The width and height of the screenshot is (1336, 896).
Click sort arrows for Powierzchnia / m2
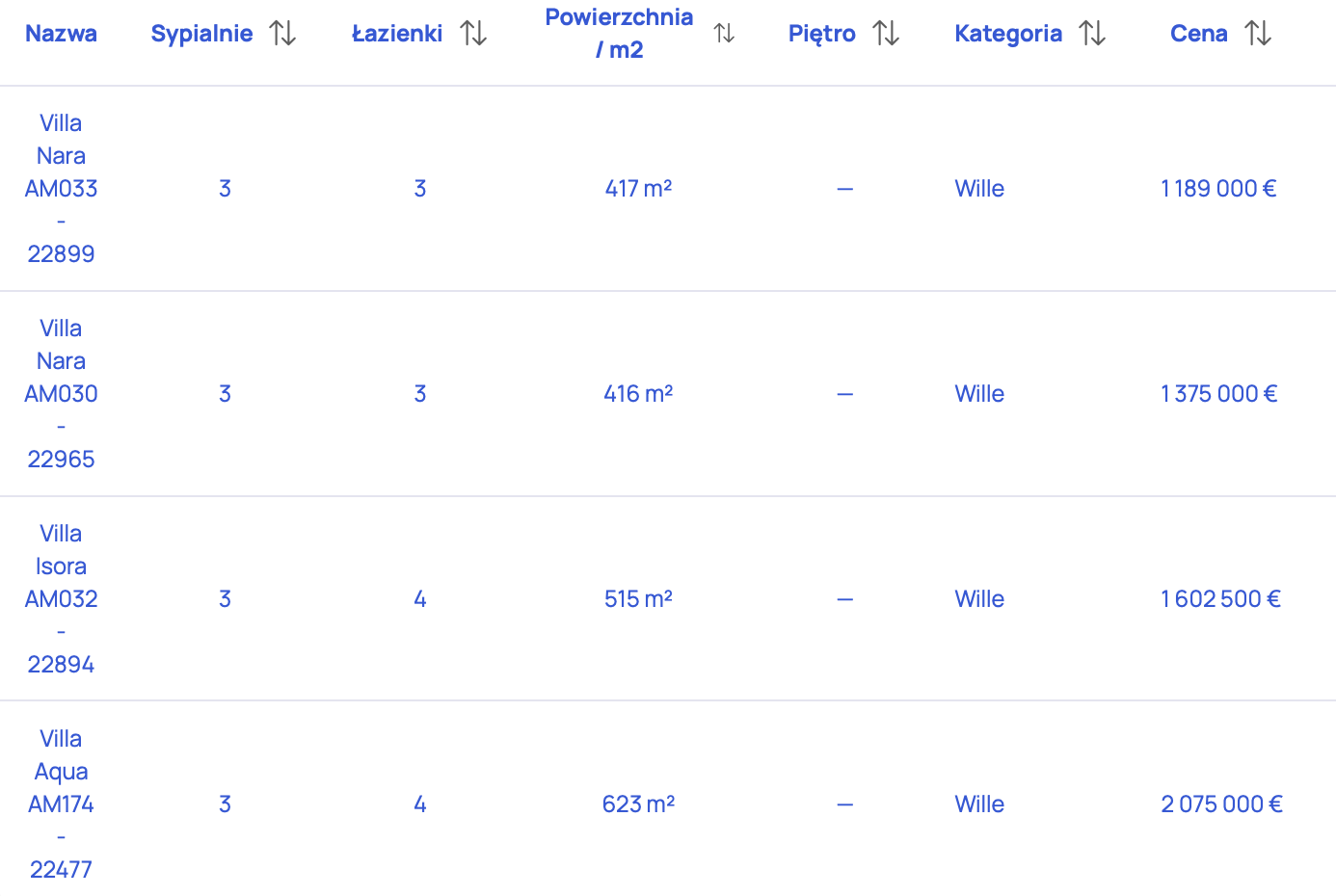click(724, 34)
